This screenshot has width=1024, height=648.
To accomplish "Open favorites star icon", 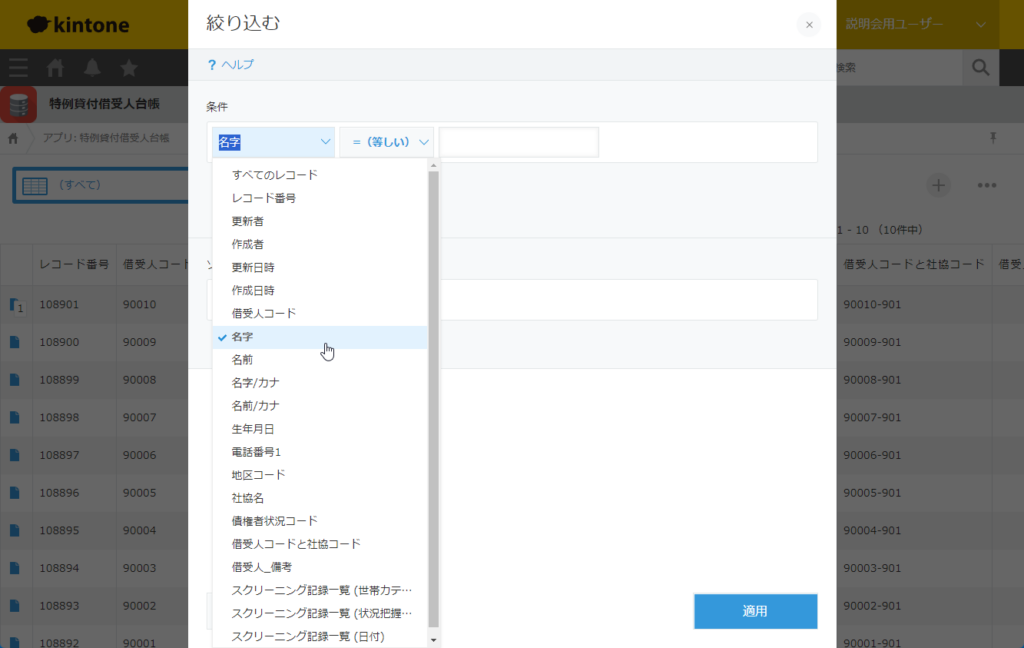I will tap(129, 68).
